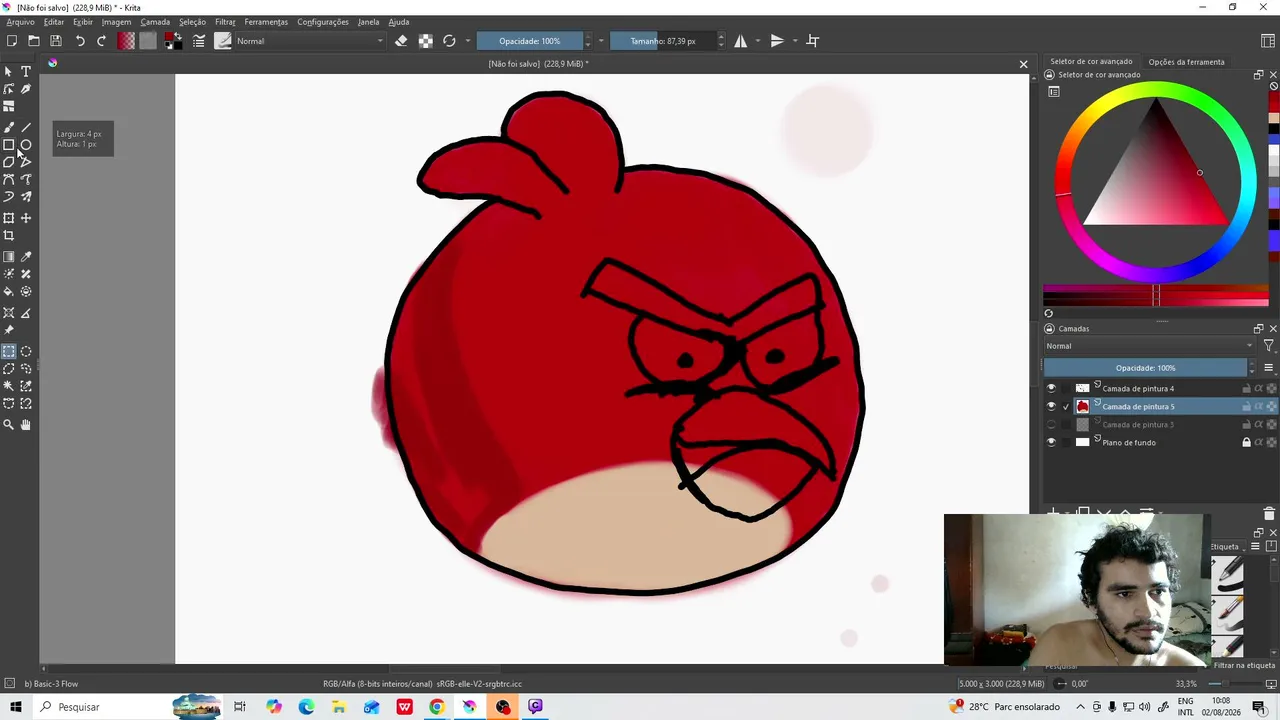1280x720 pixels.
Task: Select the Transform tool
Action: coord(9,218)
